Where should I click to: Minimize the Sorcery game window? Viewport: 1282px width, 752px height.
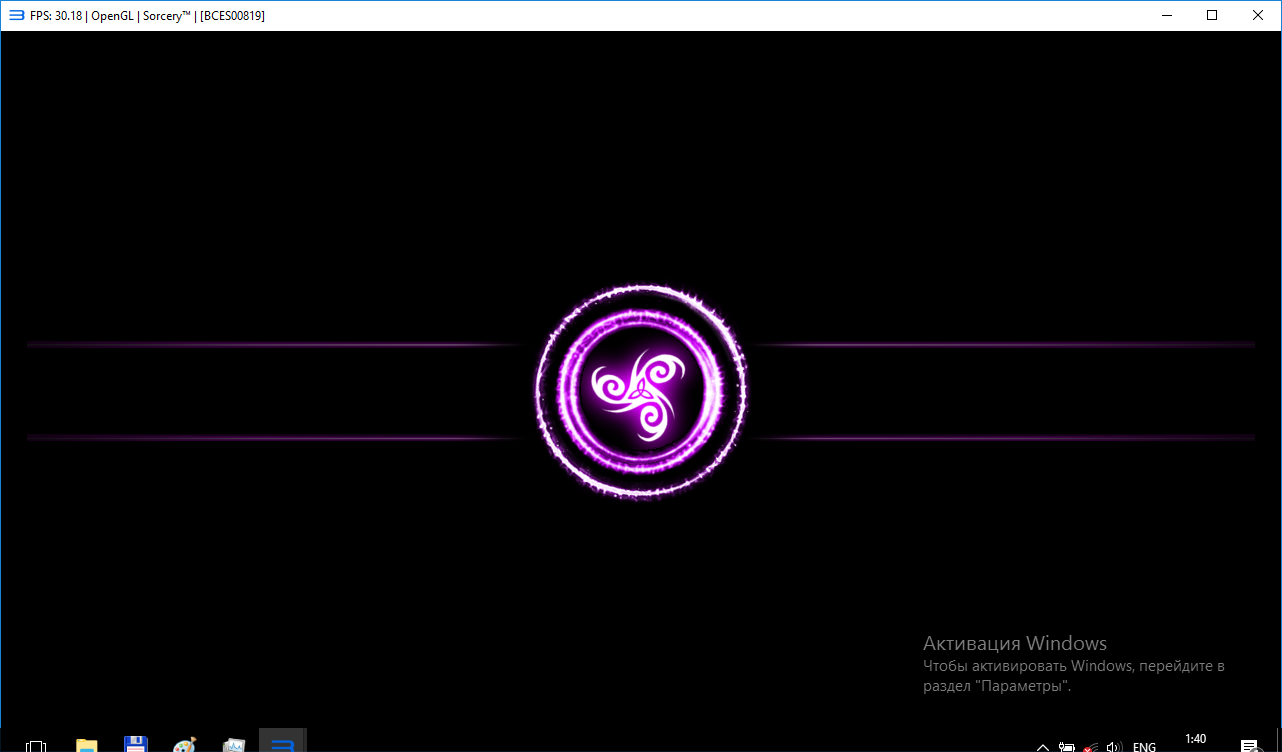(x=1166, y=15)
